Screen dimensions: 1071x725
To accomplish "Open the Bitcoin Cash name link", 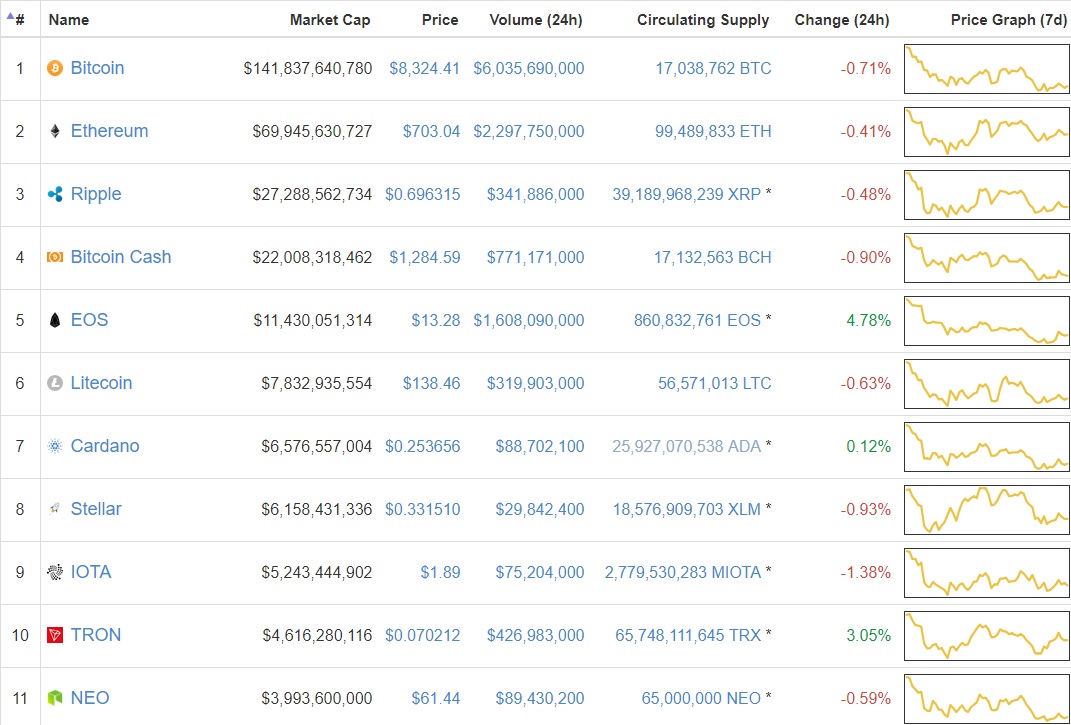I will click(121, 257).
